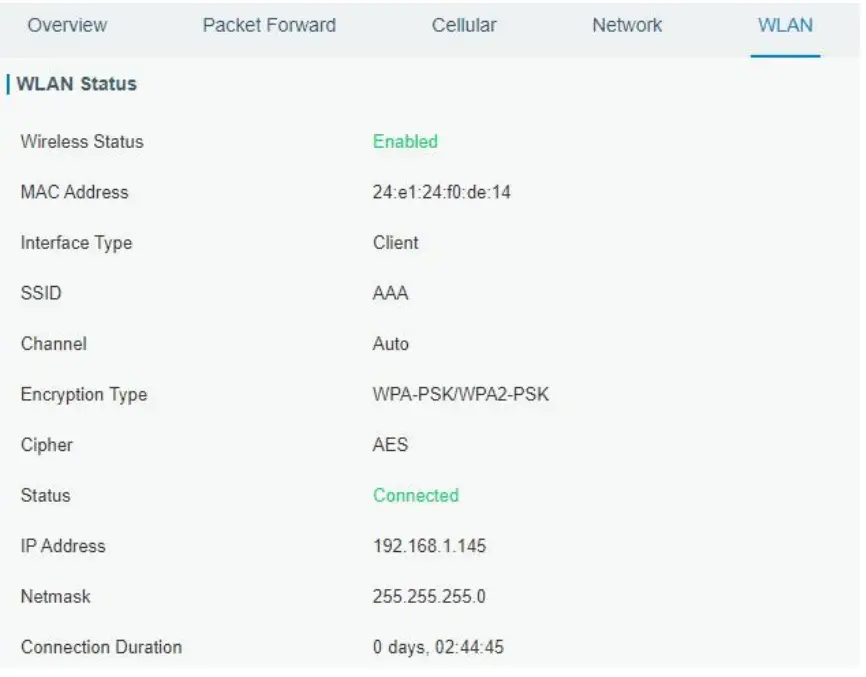Click the Connected status indicator
The height and width of the screenshot is (677, 866).
pos(423,494)
